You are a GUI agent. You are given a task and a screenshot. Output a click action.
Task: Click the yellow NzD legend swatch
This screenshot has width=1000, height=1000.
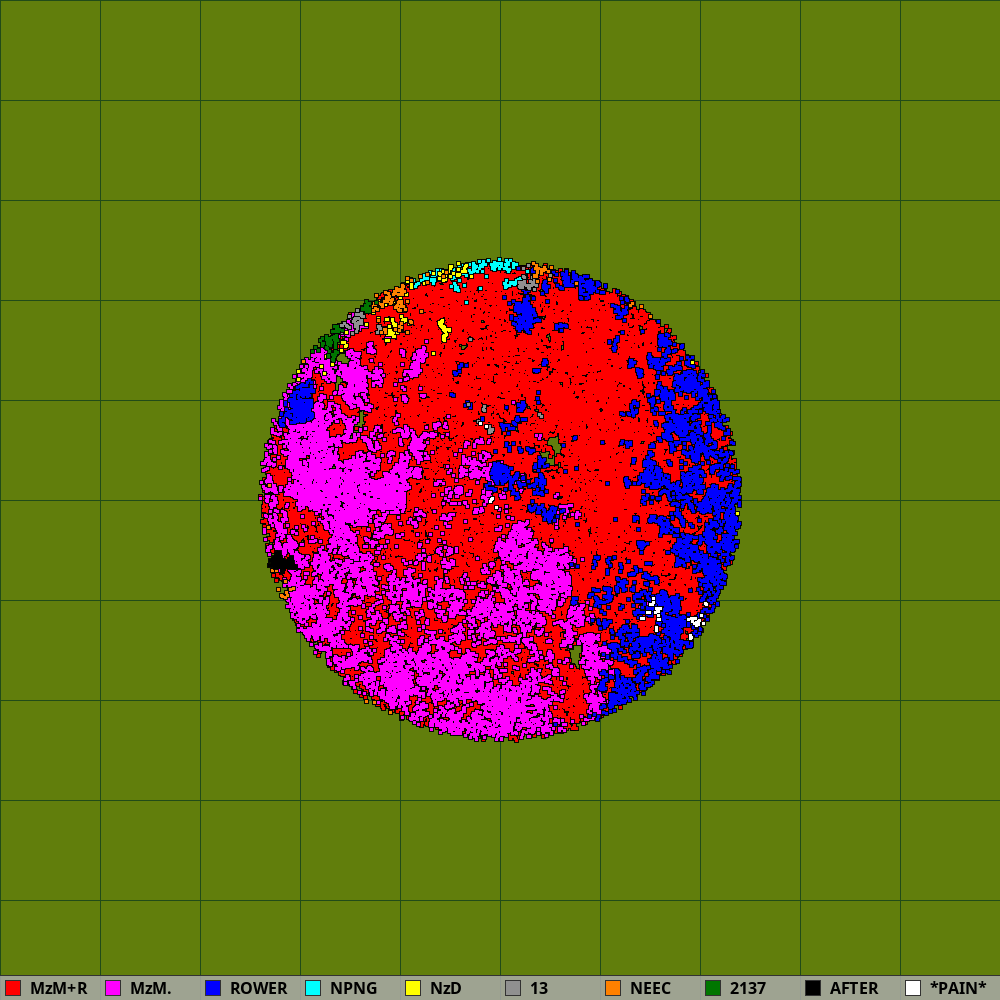click(413, 988)
